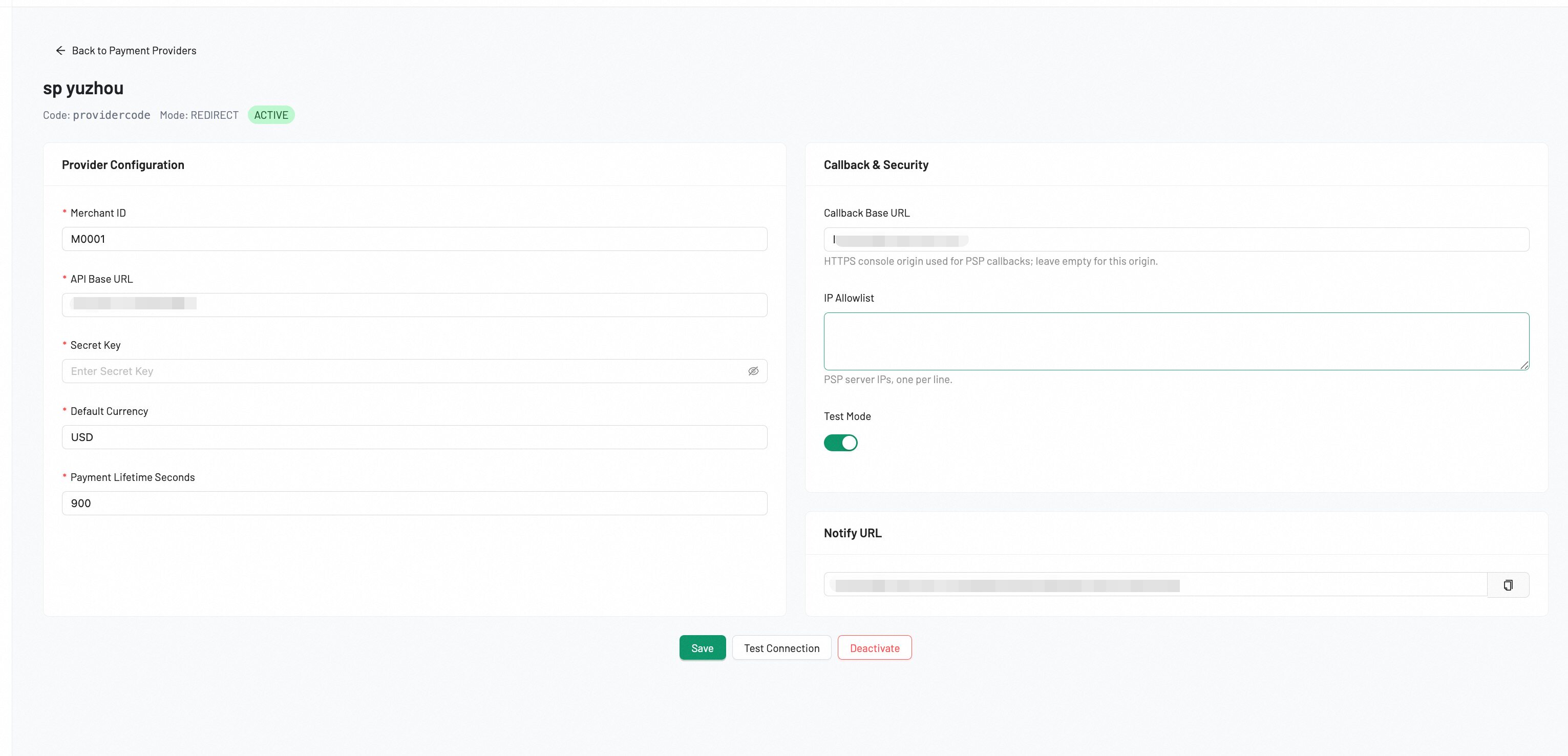The height and width of the screenshot is (756, 1568).
Task: Open Back to Payment Providers link
Action: coord(126,51)
